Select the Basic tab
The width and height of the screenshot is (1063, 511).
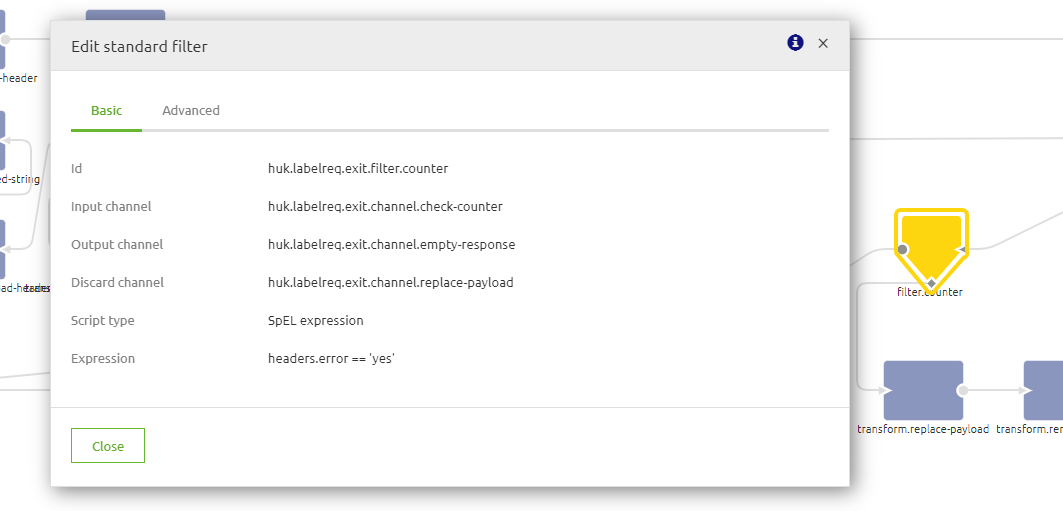pos(107,111)
